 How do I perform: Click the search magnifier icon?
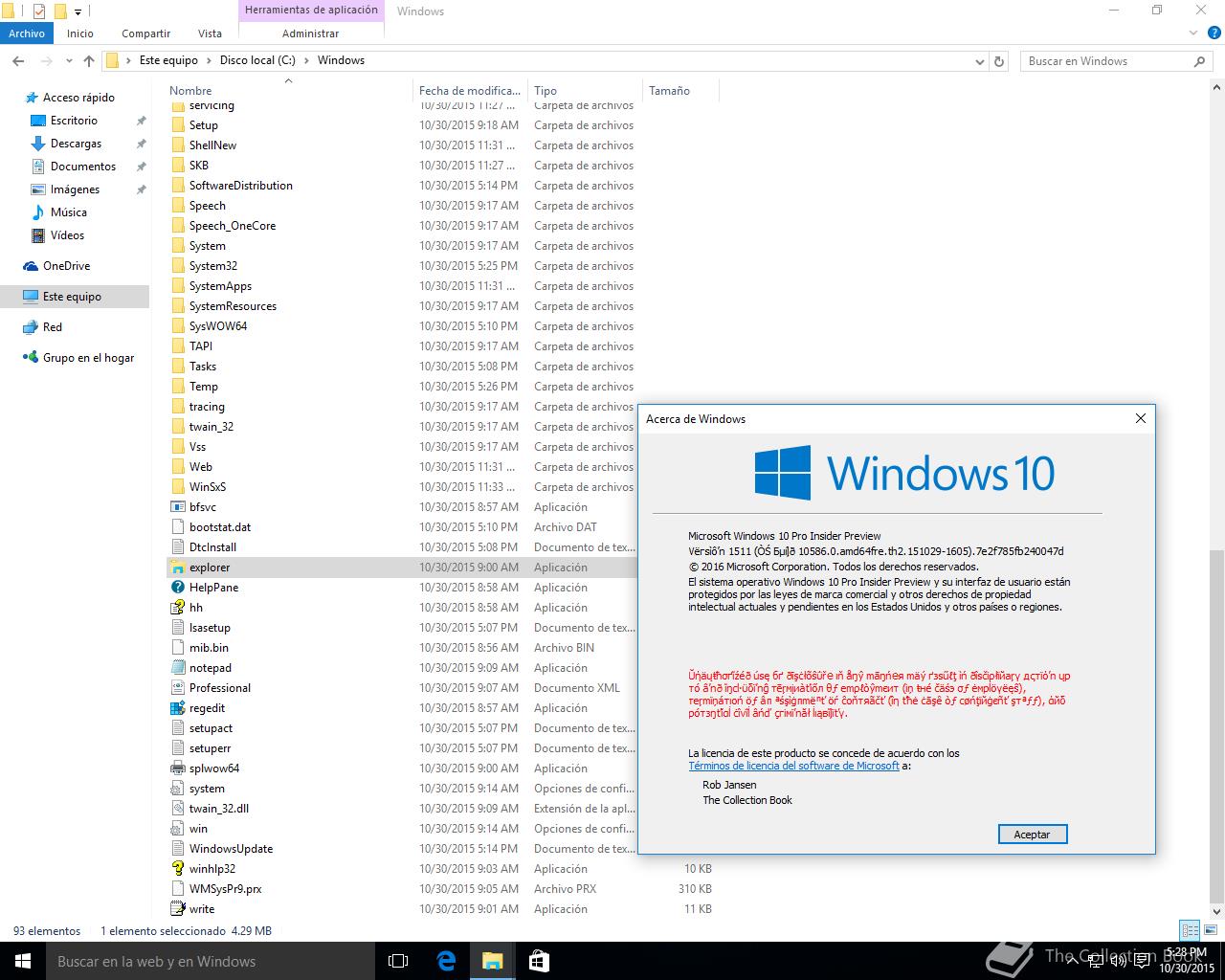tap(1199, 61)
